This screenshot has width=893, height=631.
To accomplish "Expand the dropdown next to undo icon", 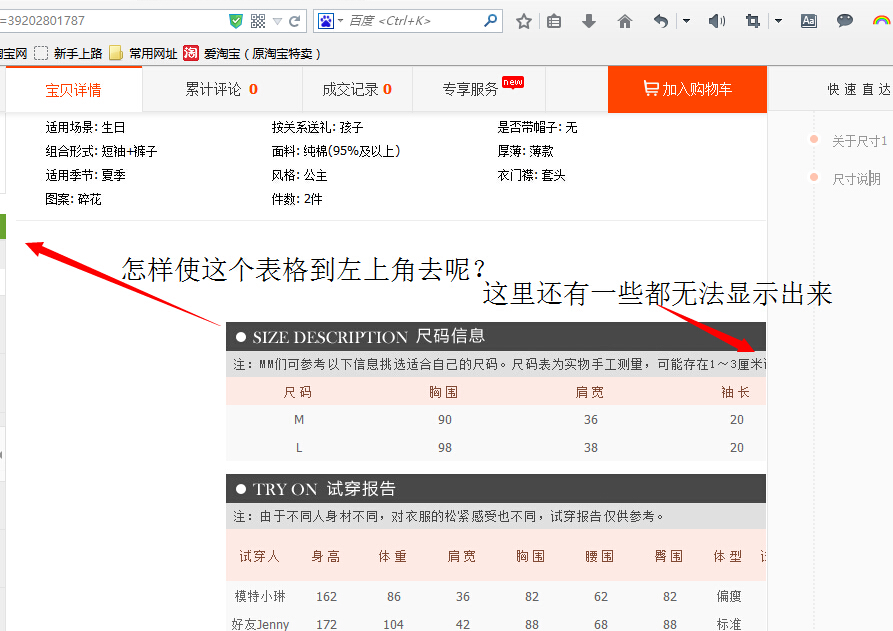I will coord(686,22).
